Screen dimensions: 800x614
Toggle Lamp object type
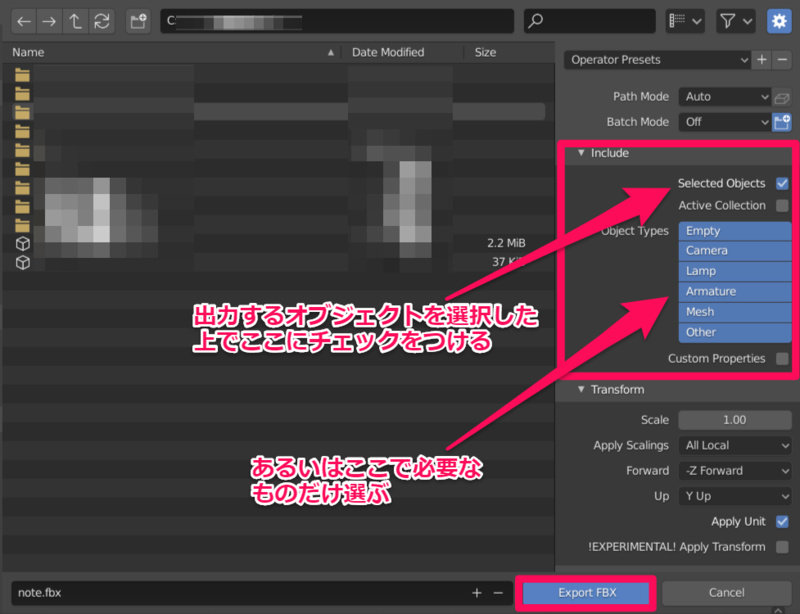735,271
